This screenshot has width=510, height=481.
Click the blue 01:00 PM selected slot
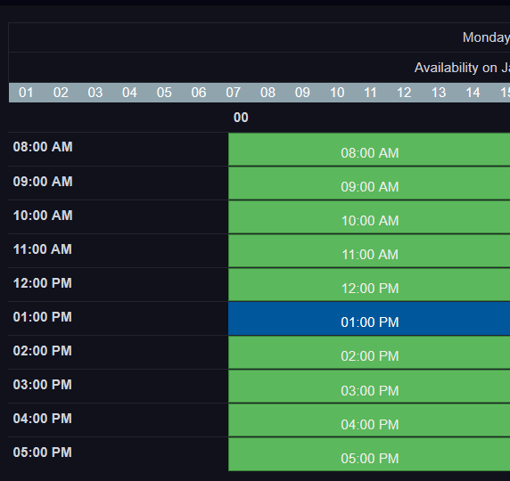coord(369,319)
